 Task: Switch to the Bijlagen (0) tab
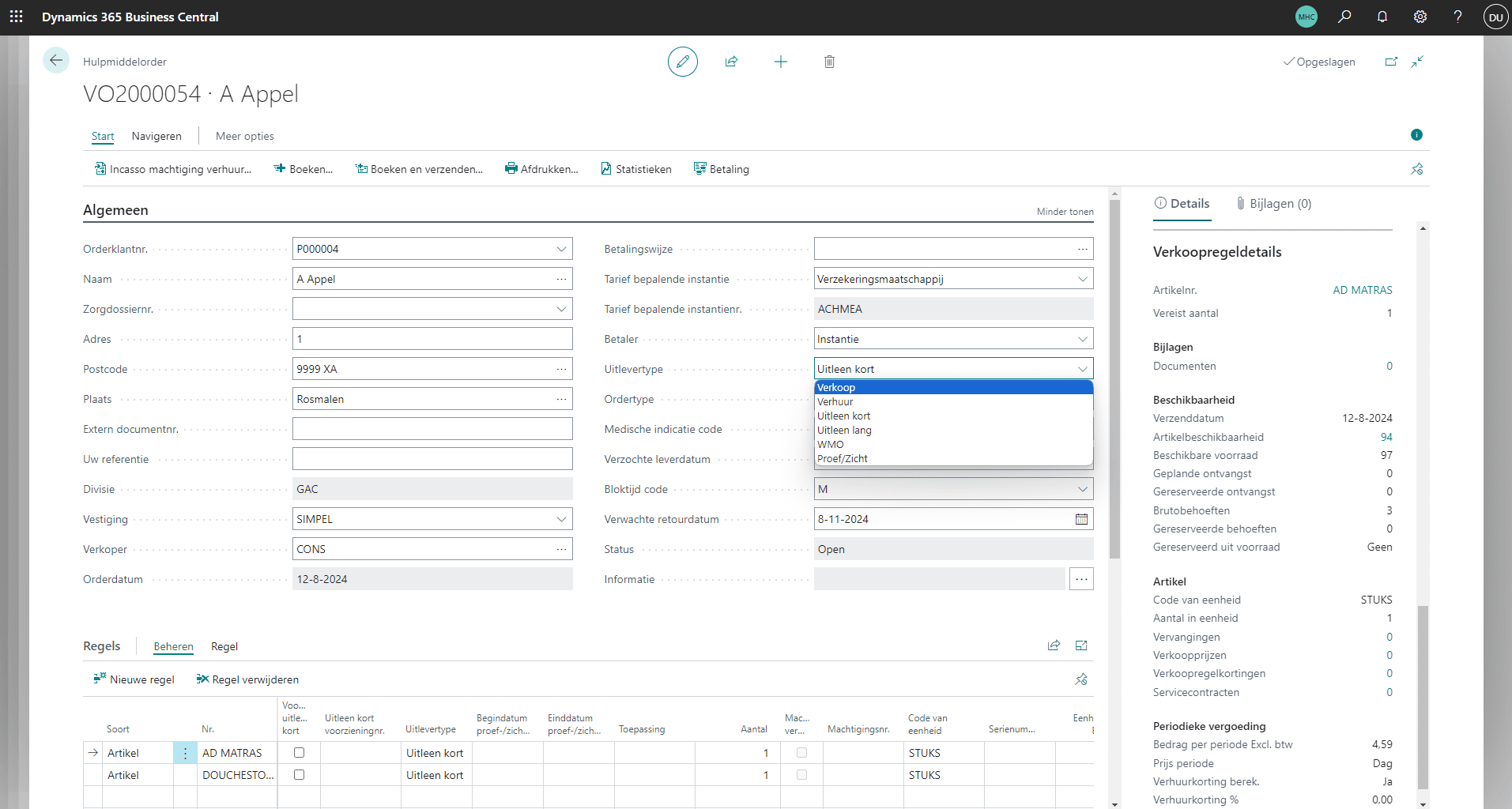[x=1274, y=204]
